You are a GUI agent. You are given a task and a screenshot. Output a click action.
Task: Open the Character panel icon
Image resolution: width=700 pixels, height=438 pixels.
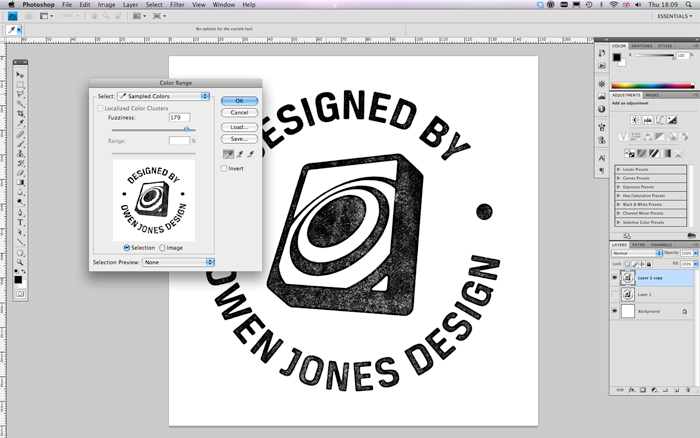(x=602, y=158)
